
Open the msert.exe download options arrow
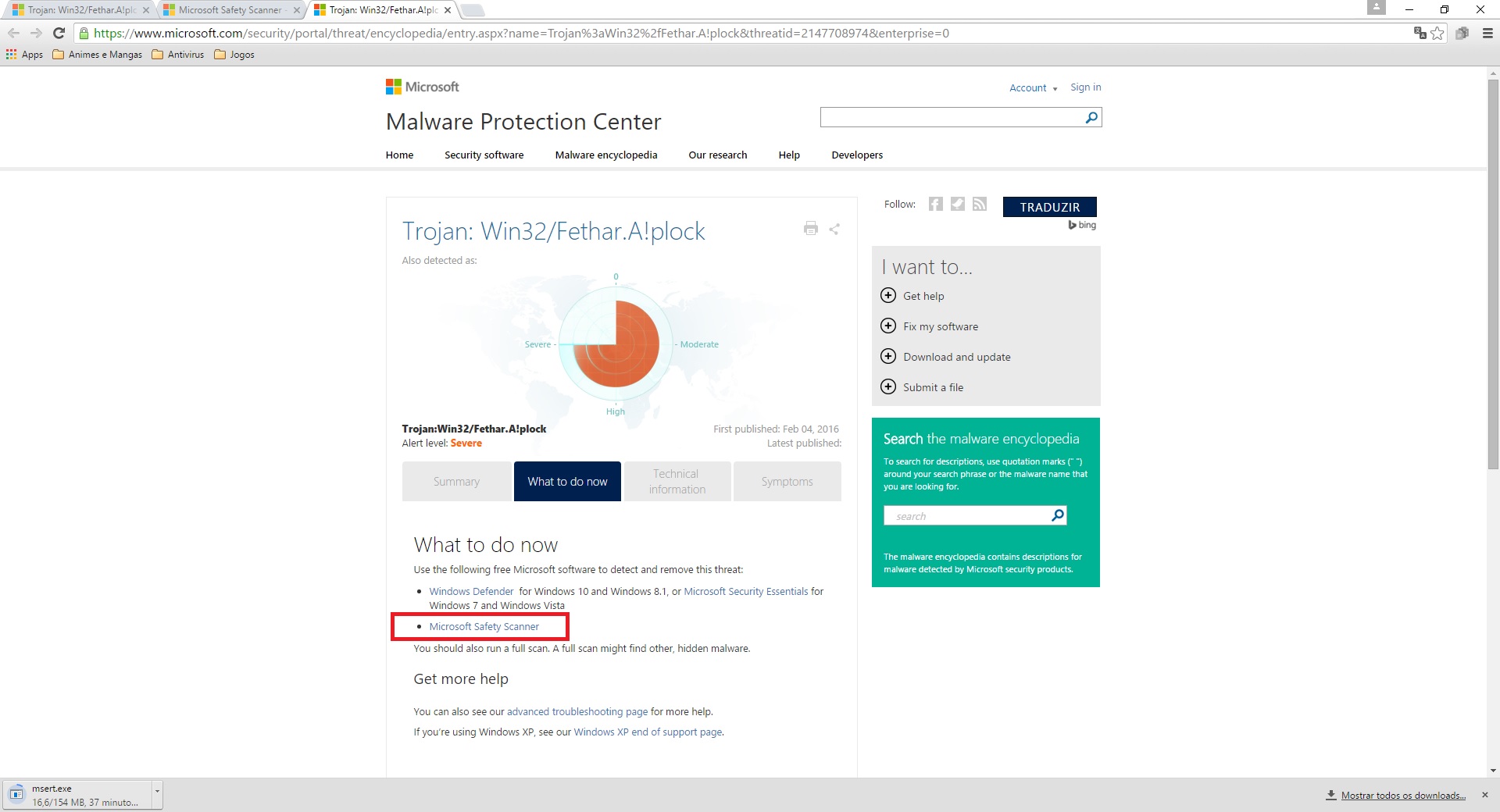click(157, 792)
